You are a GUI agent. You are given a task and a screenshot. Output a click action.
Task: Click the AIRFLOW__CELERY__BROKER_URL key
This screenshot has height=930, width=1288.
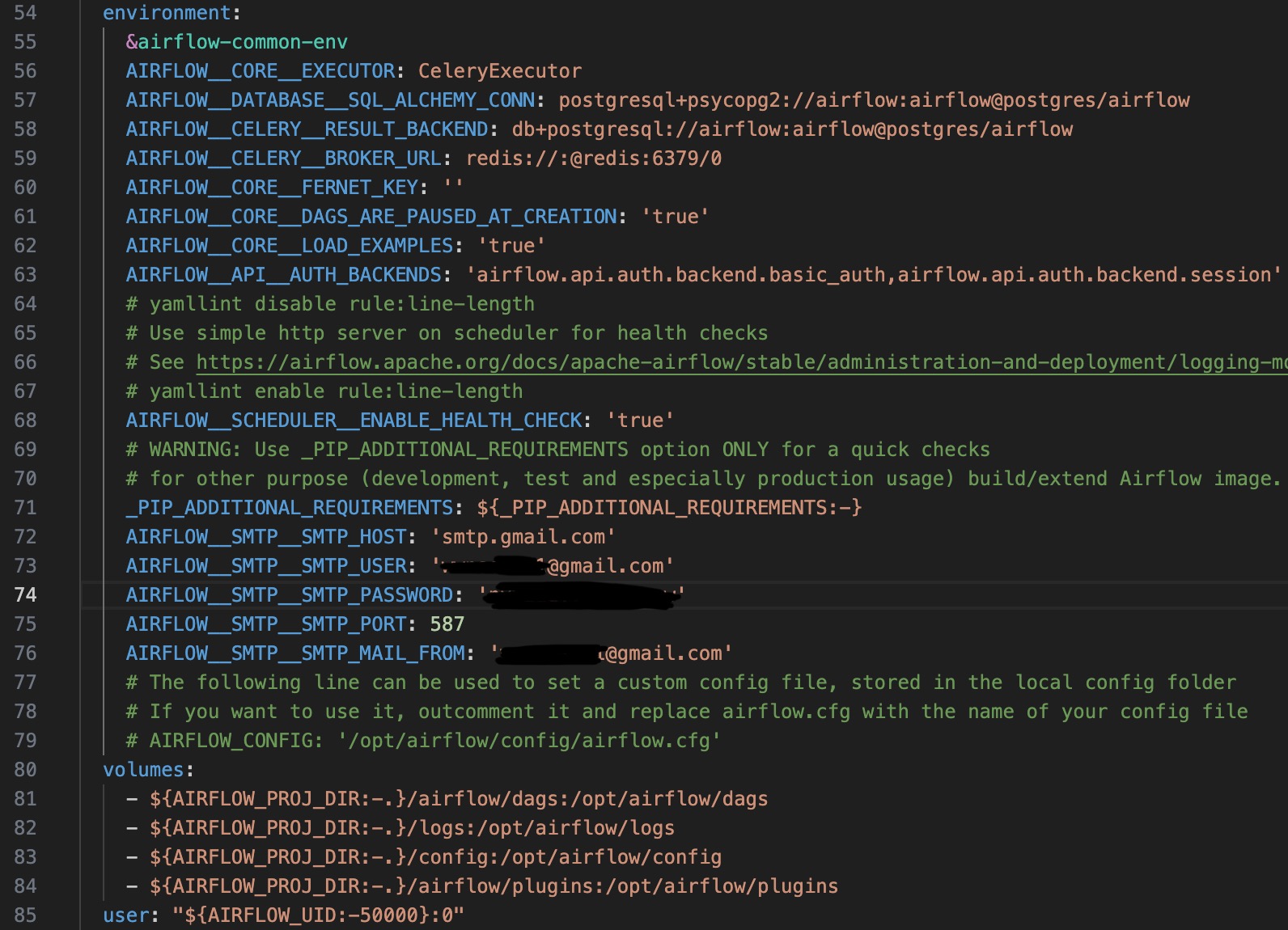click(x=284, y=159)
